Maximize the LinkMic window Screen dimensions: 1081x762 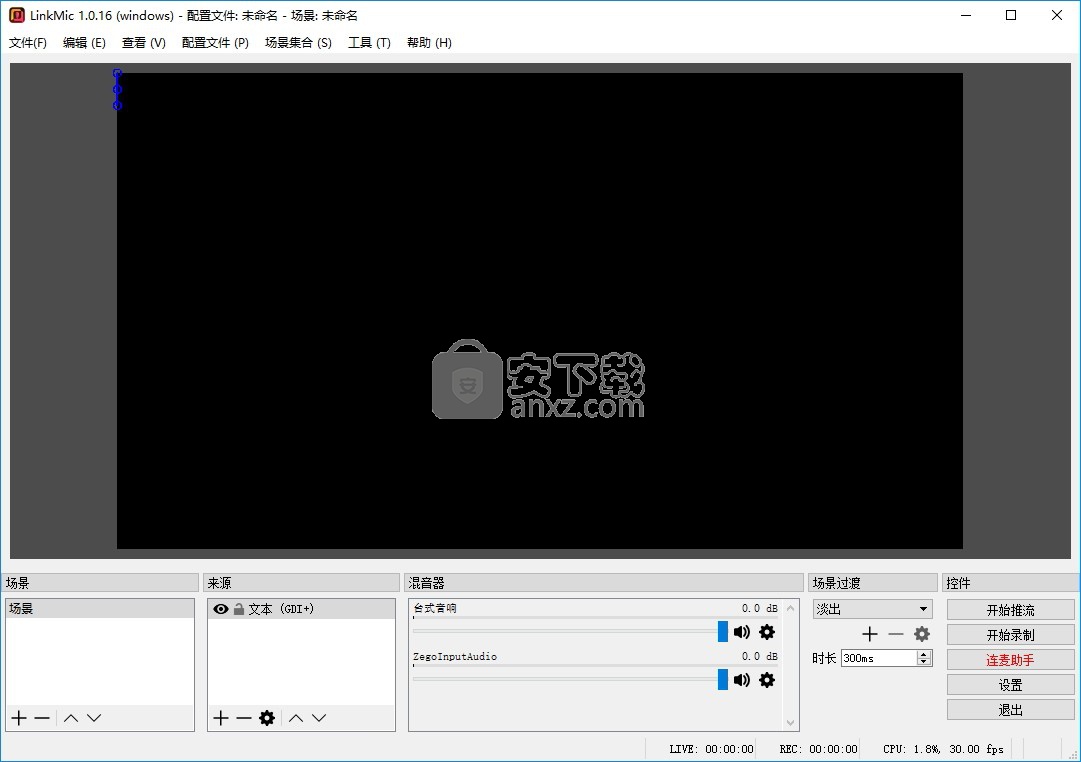click(1011, 15)
